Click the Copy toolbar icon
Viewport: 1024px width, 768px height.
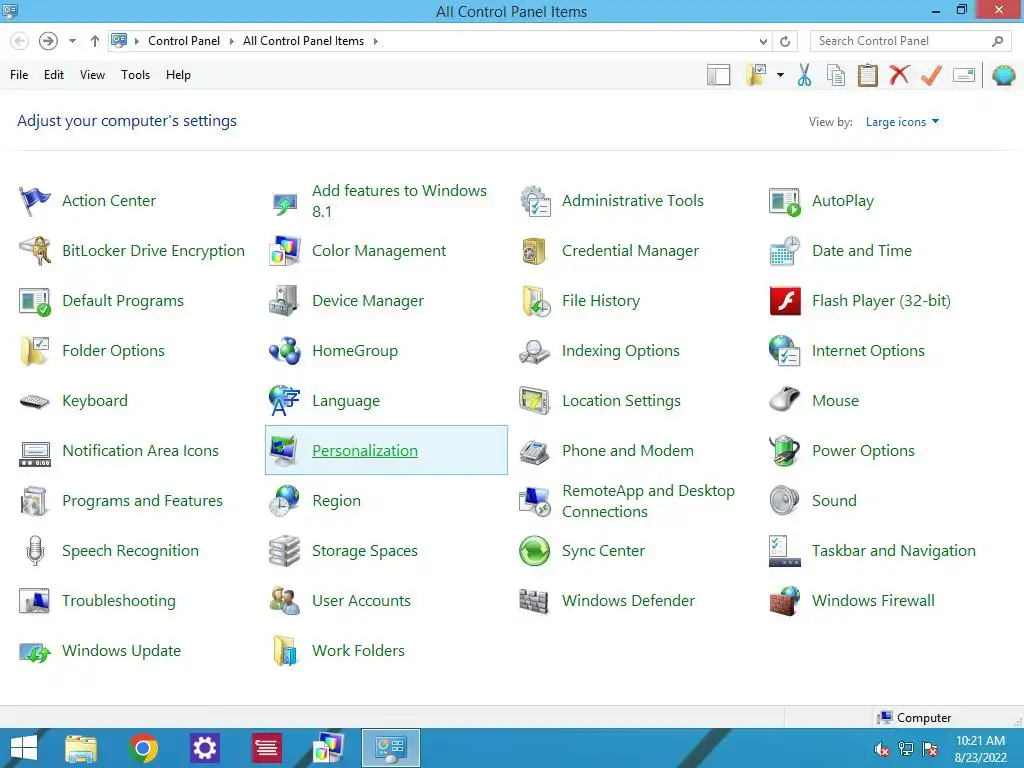coord(836,75)
